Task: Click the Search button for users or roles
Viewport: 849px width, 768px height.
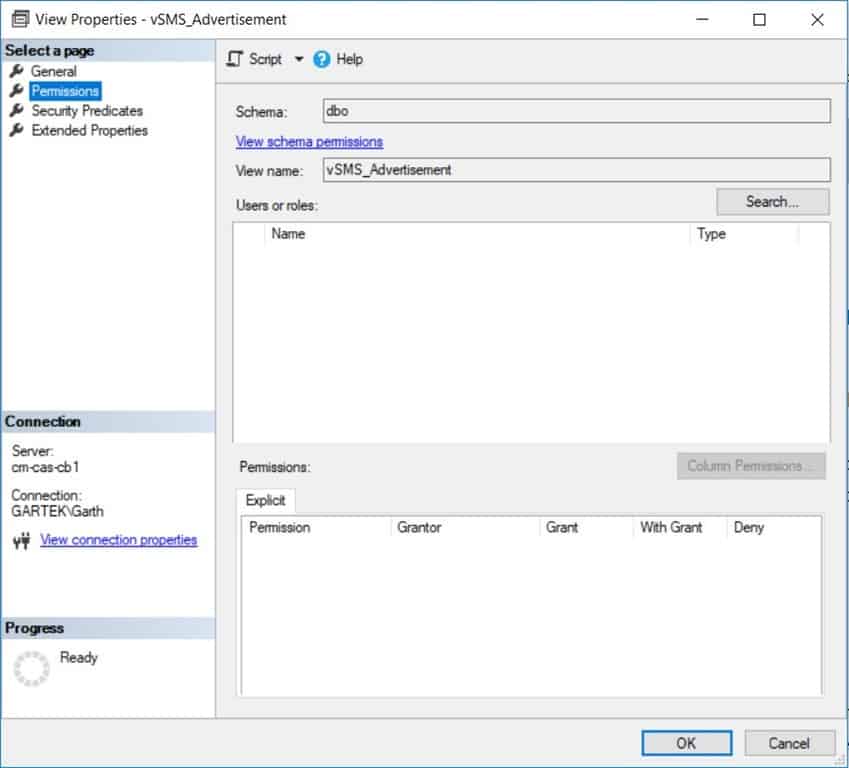Action: [772, 201]
